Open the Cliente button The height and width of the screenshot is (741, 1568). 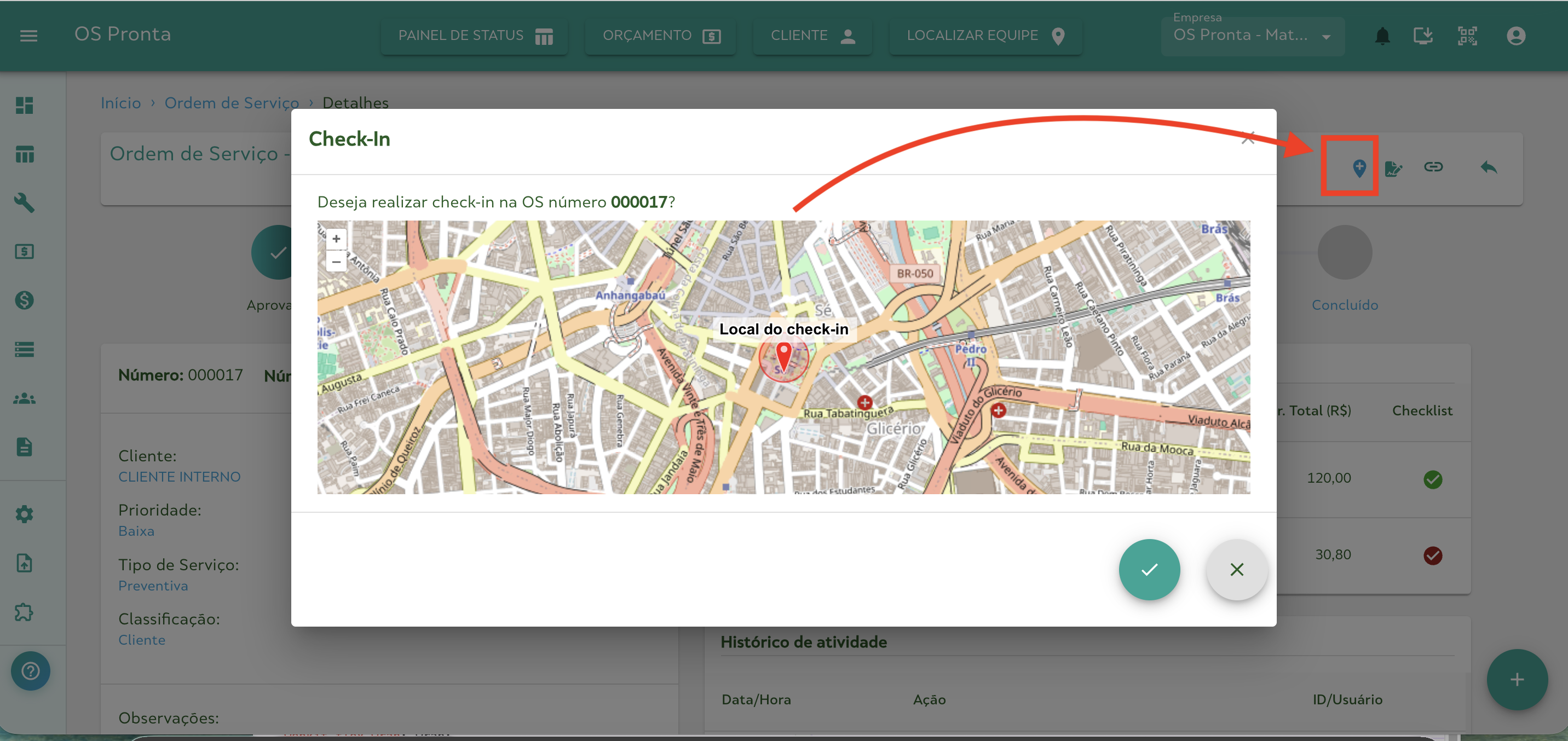(812, 36)
